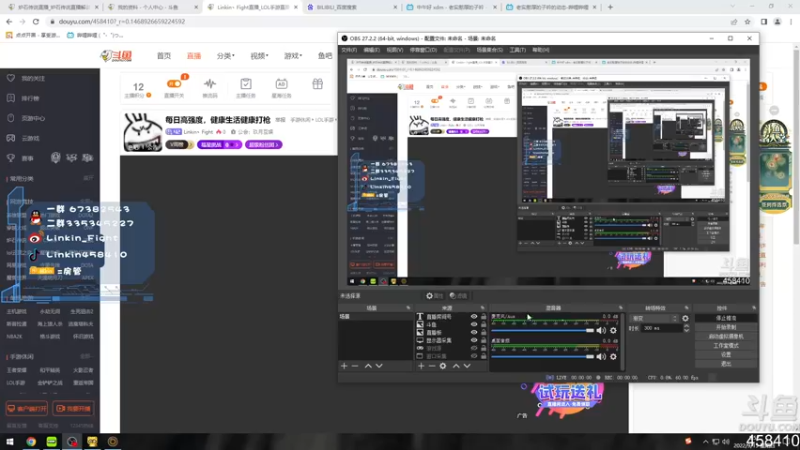Image resolution: width=800 pixels, height=450 pixels.
Task: Start the virtual camera in OBS
Action: [726, 336]
